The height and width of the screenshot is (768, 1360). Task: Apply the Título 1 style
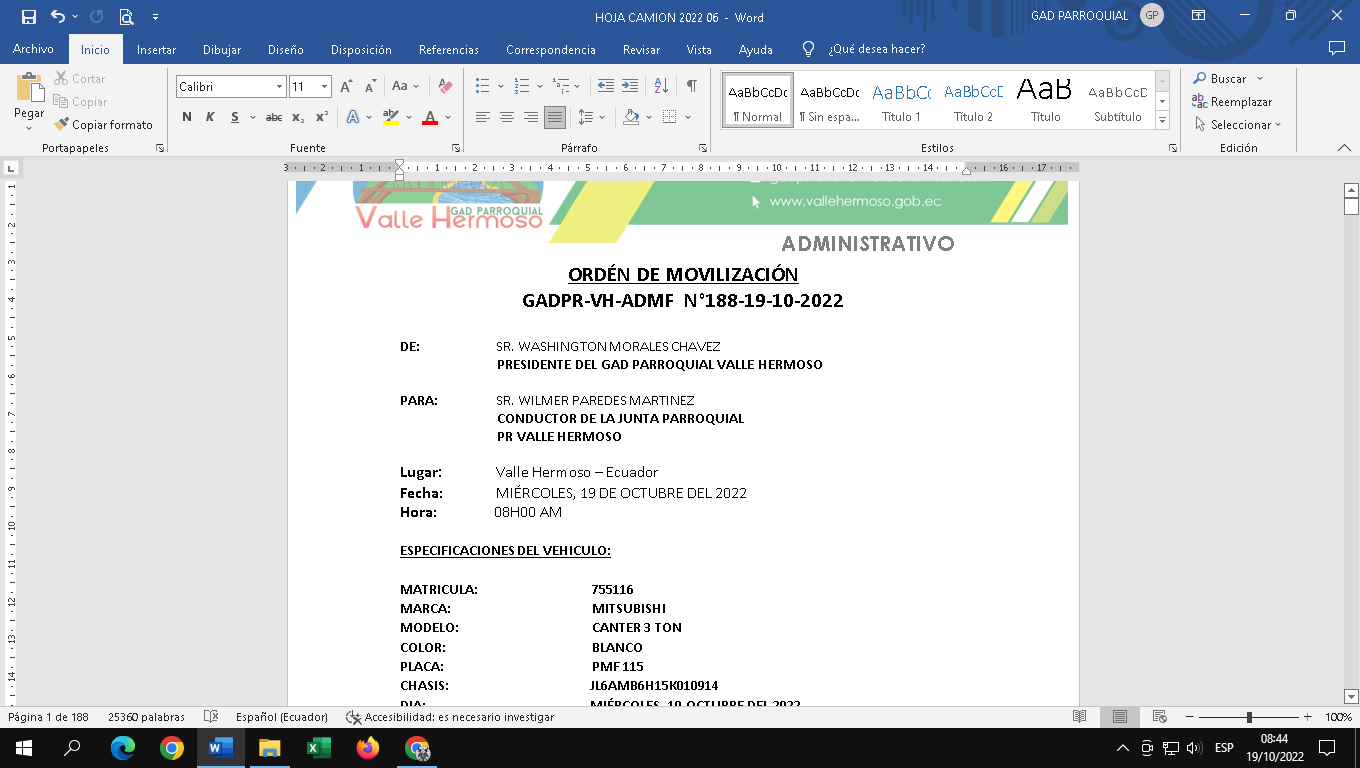coord(901,100)
